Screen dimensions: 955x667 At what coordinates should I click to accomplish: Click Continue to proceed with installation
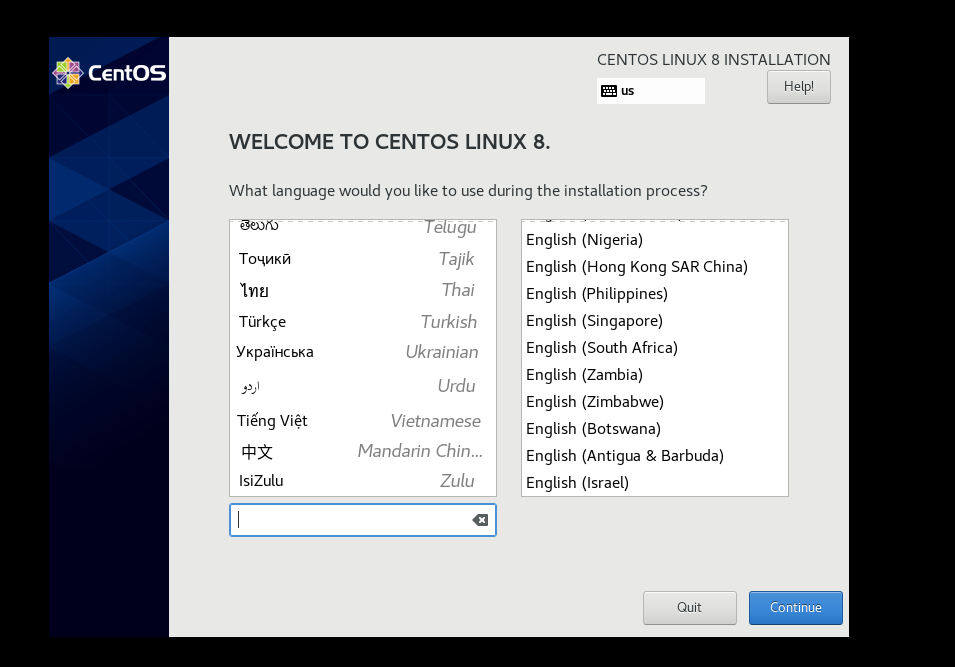point(795,608)
